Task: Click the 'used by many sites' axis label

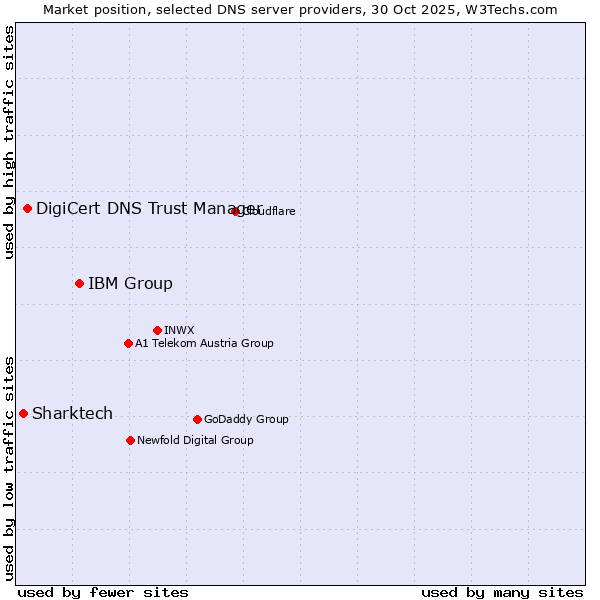Action: pos(502,592)
